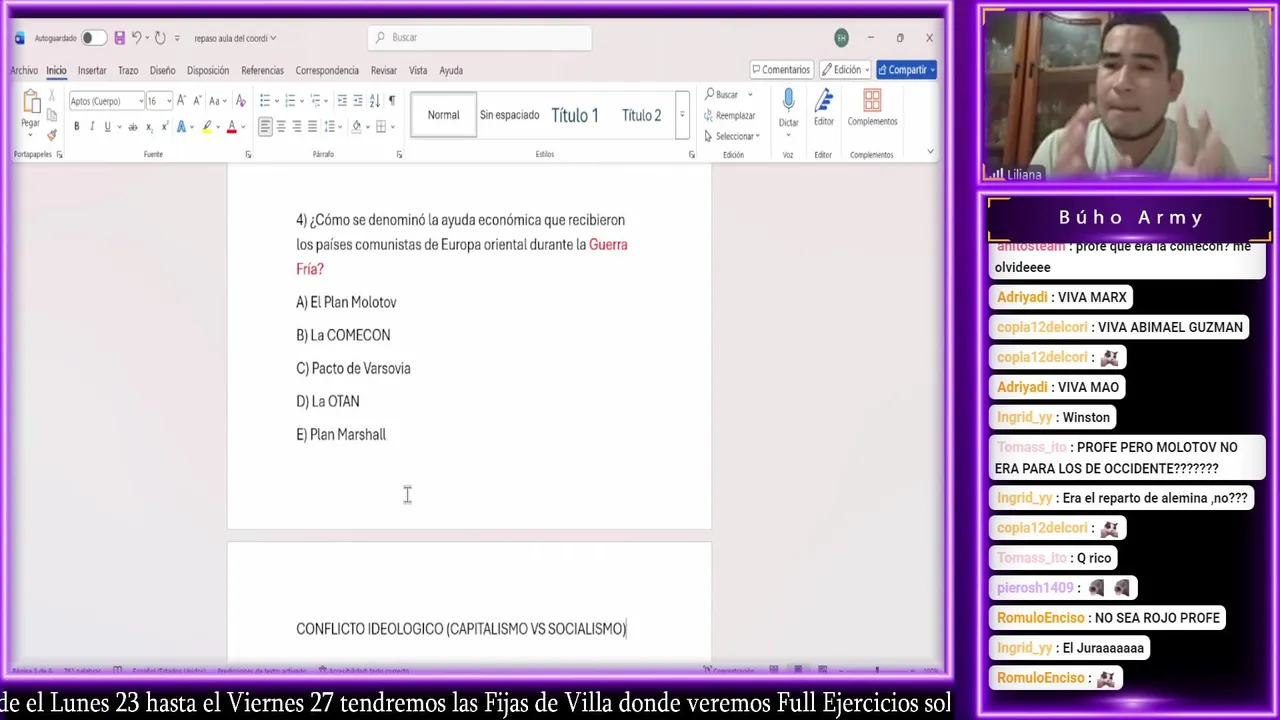The height and width of the screenshot is (720, 1280).
Task: Save the document with the floppy disk icon
Action: pos(119,38)
